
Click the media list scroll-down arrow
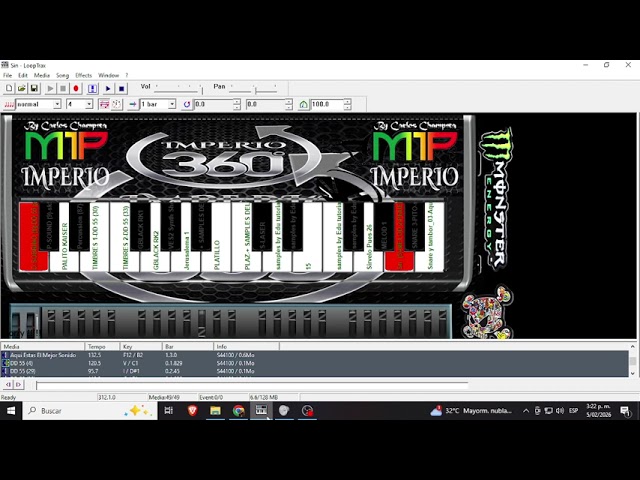(x=633, y=373)
